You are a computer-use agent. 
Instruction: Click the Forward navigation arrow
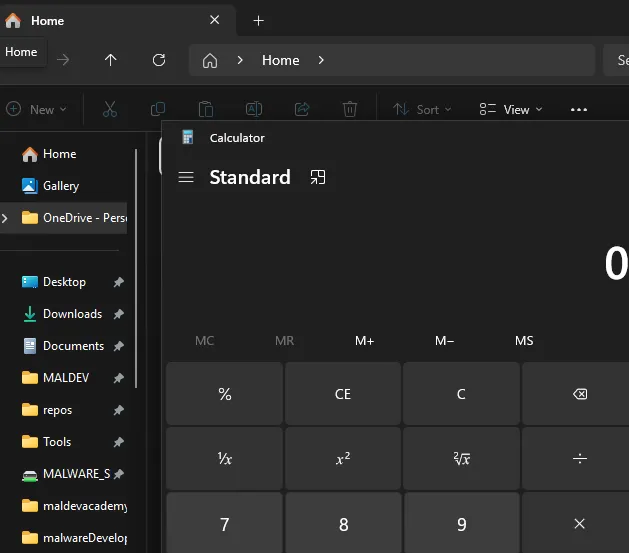[x=63, y=60]
